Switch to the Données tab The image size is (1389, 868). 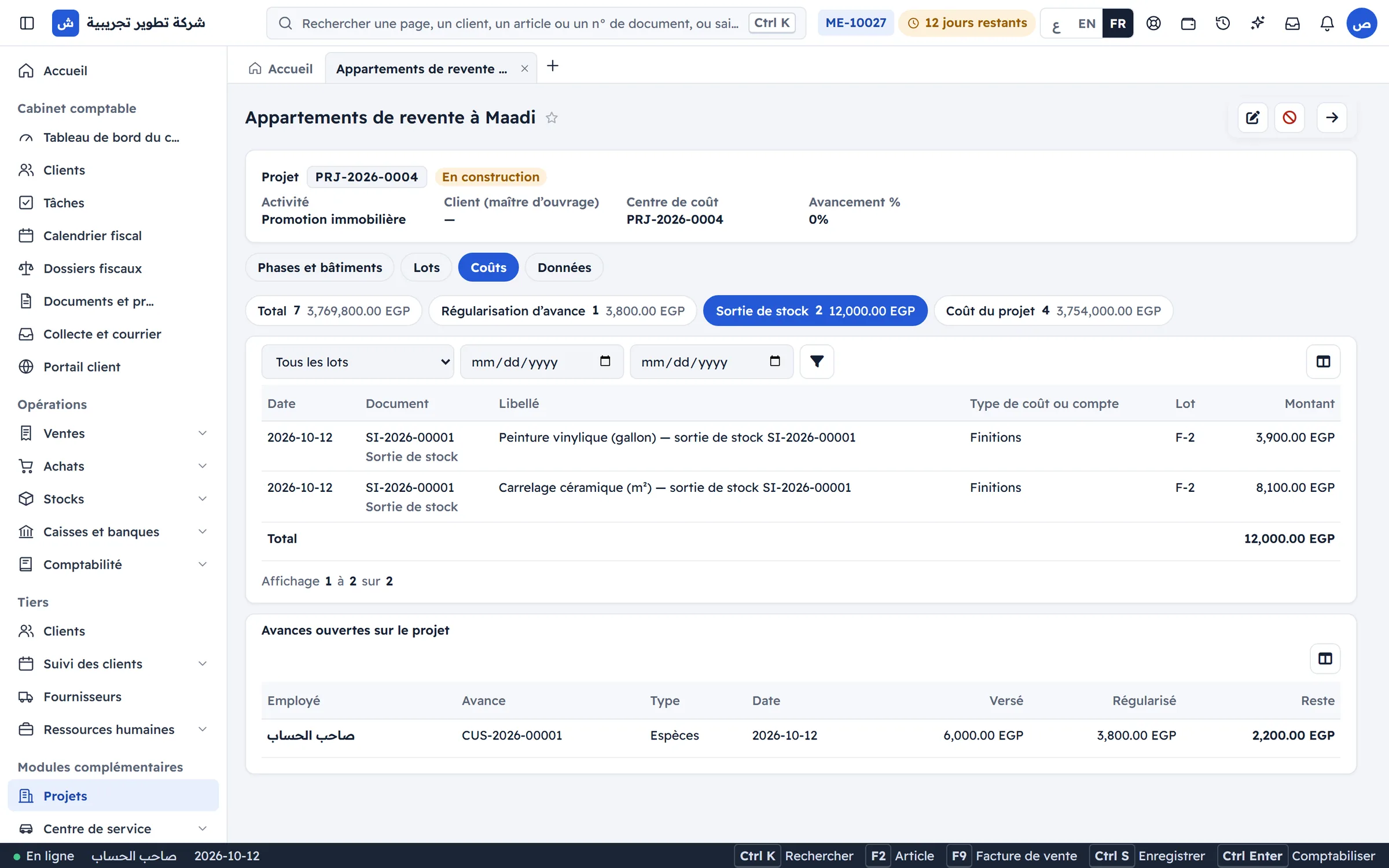pos(564,267)
